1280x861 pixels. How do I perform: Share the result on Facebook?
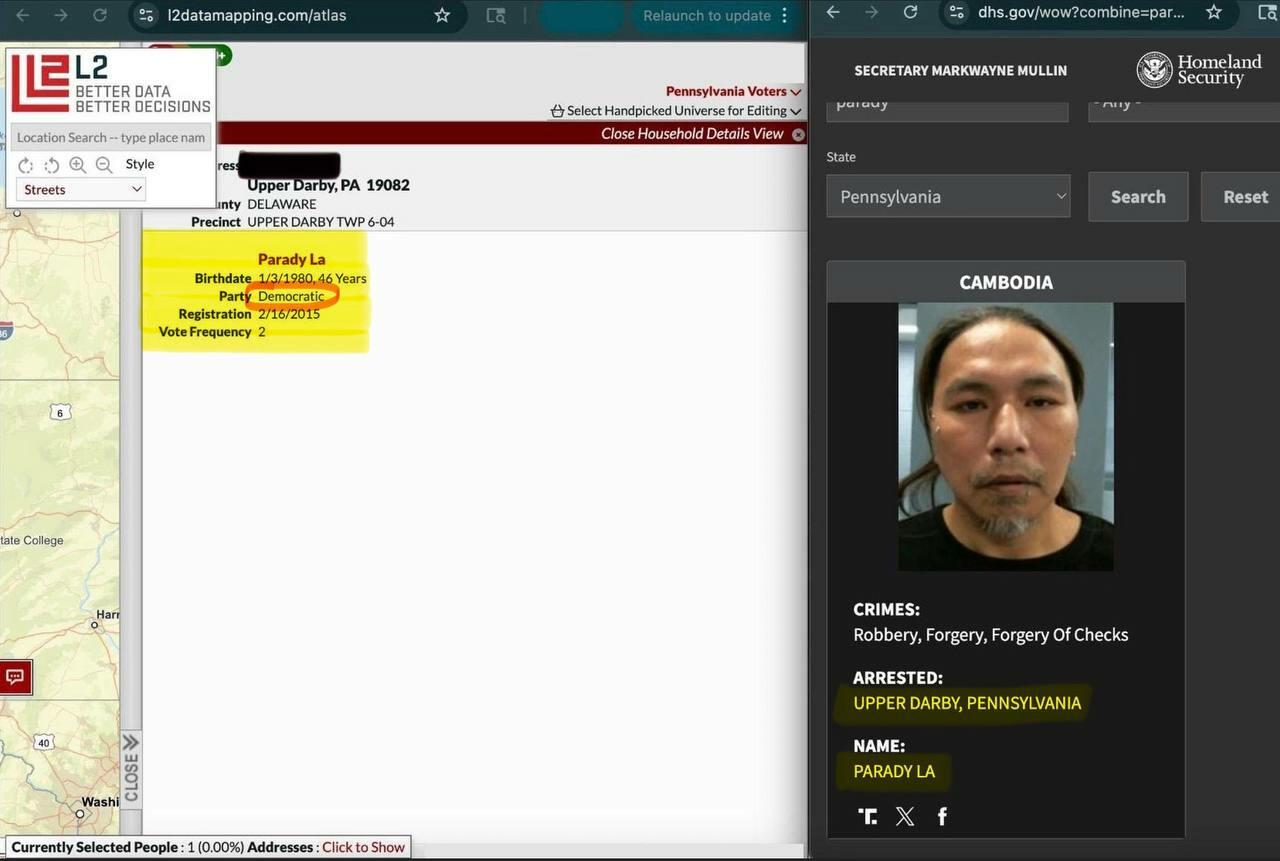pos(942,816)
